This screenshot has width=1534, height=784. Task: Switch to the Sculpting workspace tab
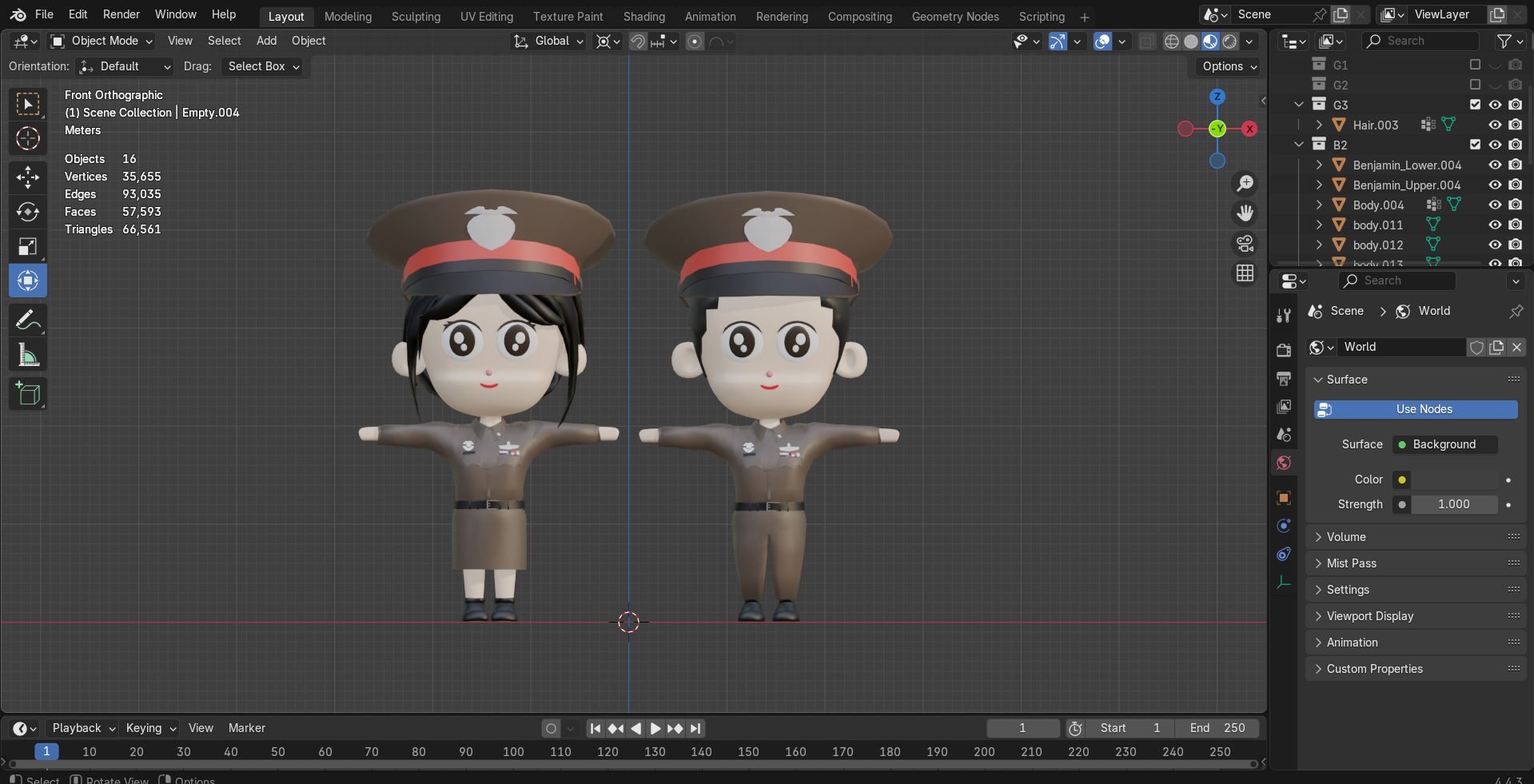tap(416, 16)
